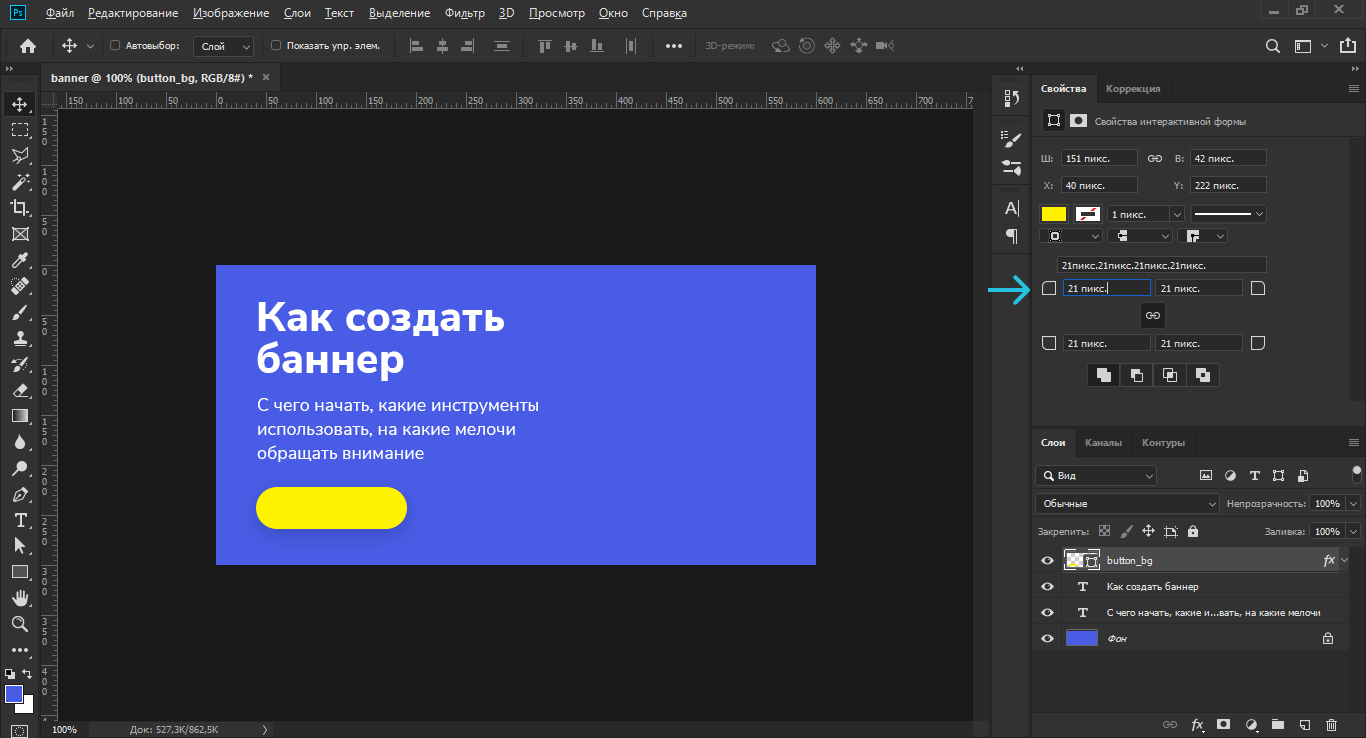Expand button_bg layer effects arrow

(x=1346, y=561)
